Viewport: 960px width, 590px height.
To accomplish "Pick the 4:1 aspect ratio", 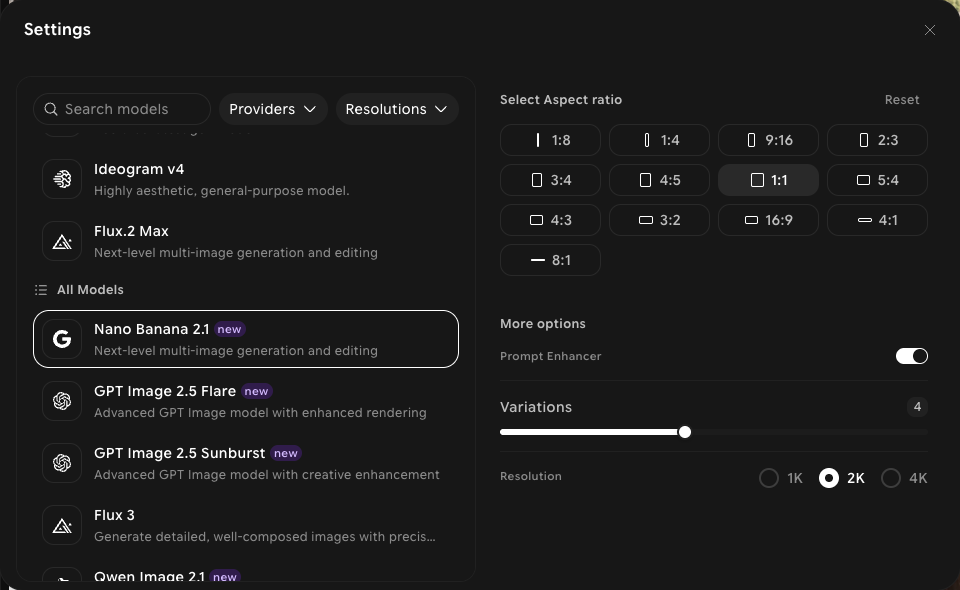I will click(877, 220).
